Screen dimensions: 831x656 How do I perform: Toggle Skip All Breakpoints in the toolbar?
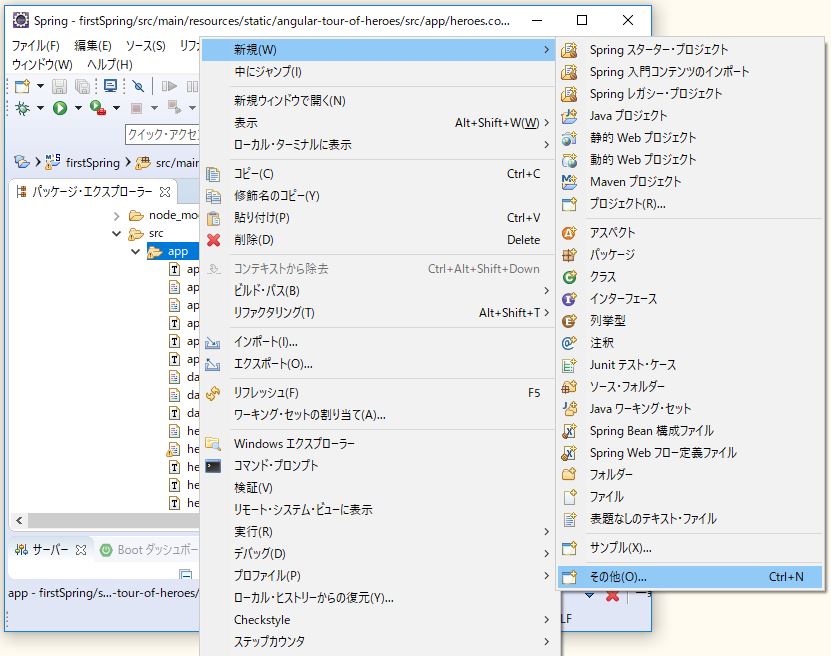coord(138,87)
